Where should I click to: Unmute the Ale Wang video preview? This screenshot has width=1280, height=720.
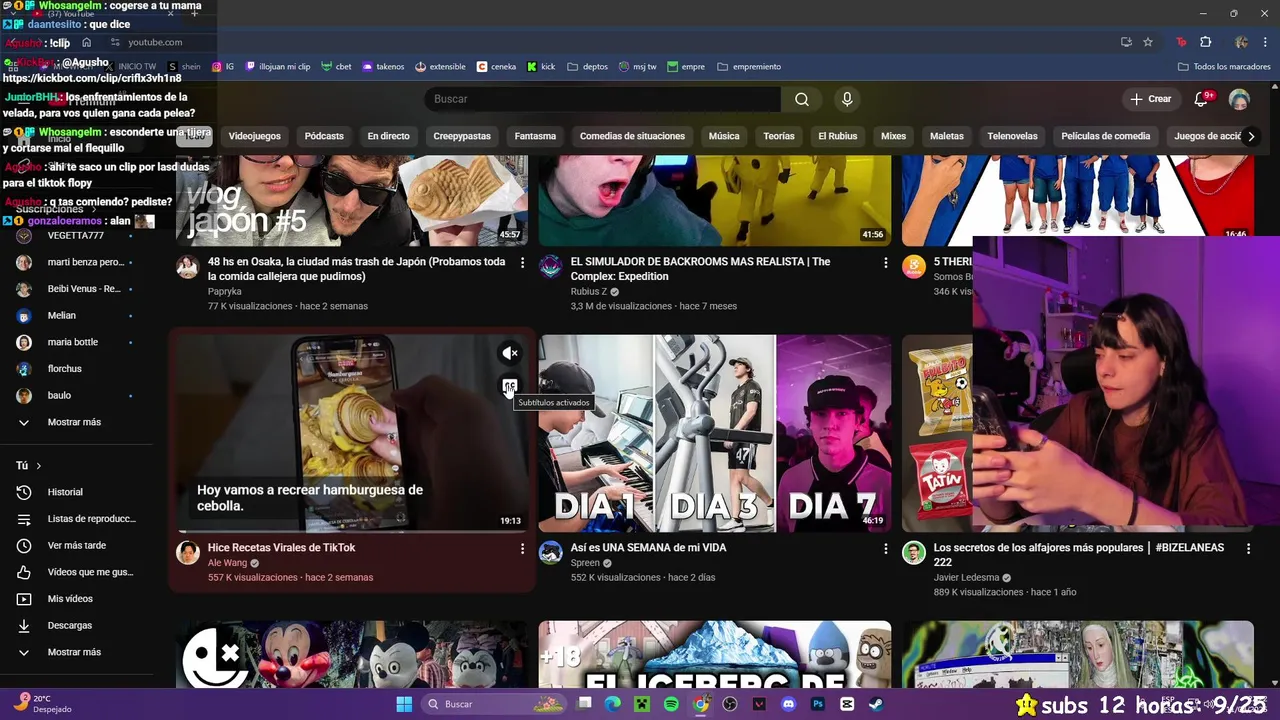[x=510, y=353]
